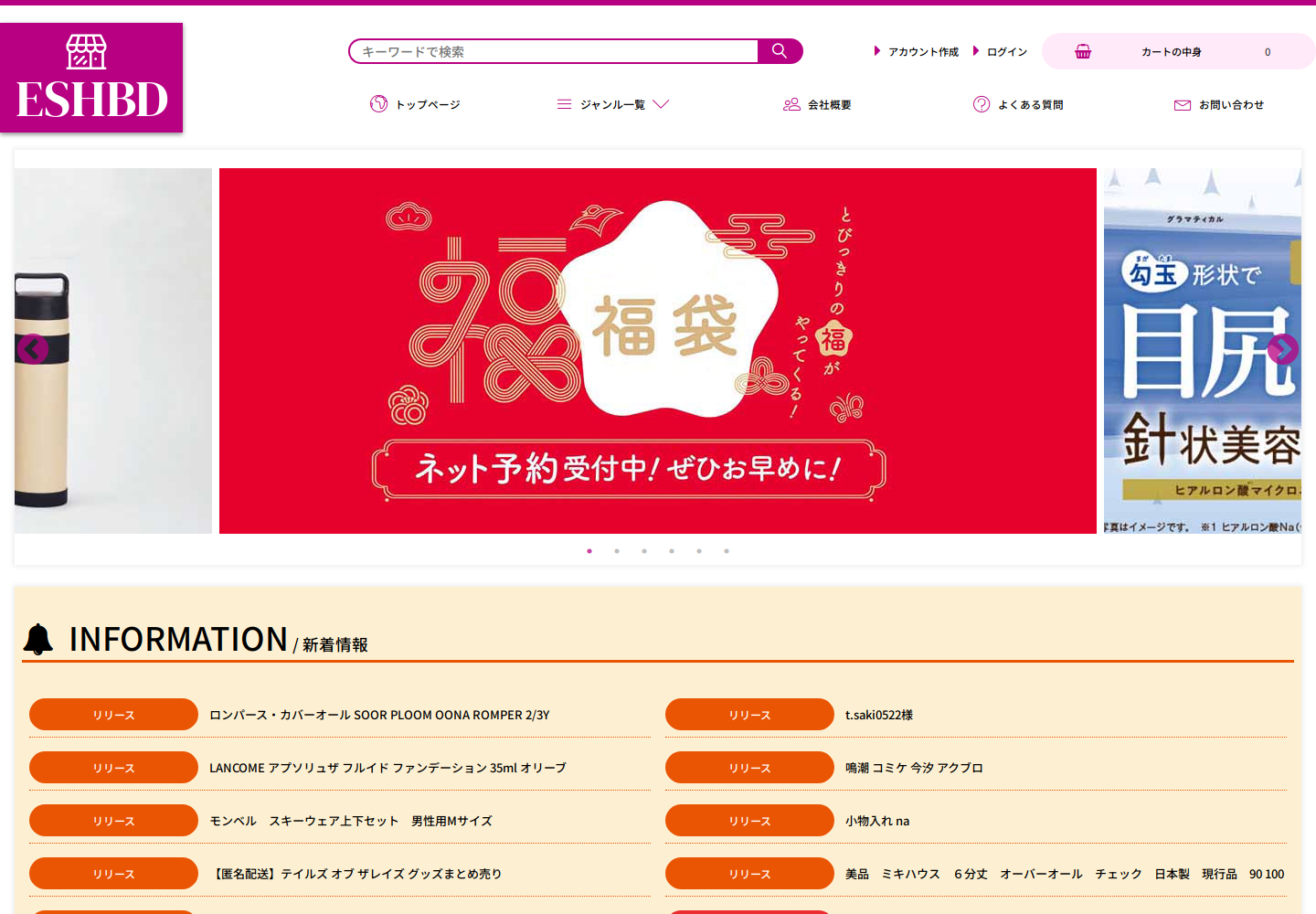
Task: Focus the キーワードで検索 search field
Action: tap(554, 51)
